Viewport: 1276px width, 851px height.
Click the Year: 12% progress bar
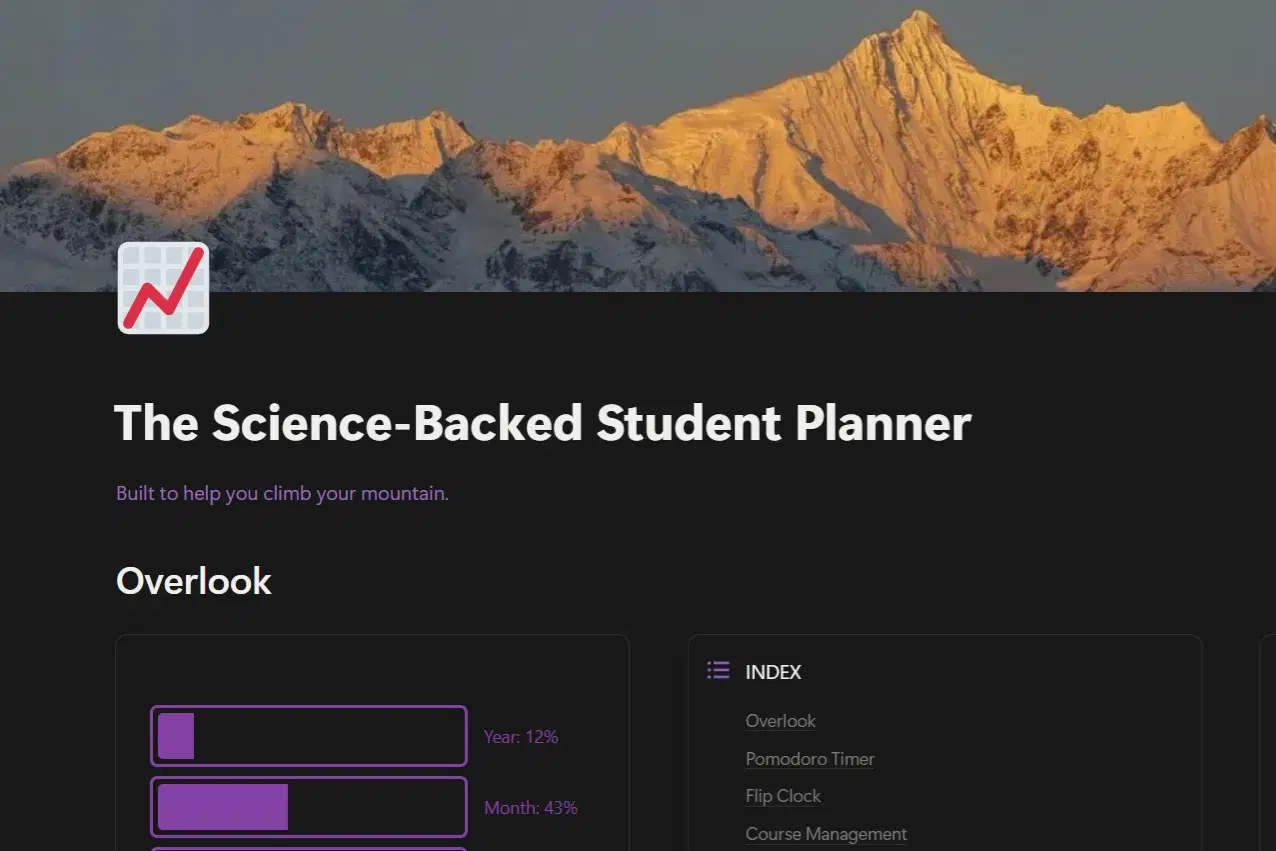pyautogui.click(x=308, y=735)
